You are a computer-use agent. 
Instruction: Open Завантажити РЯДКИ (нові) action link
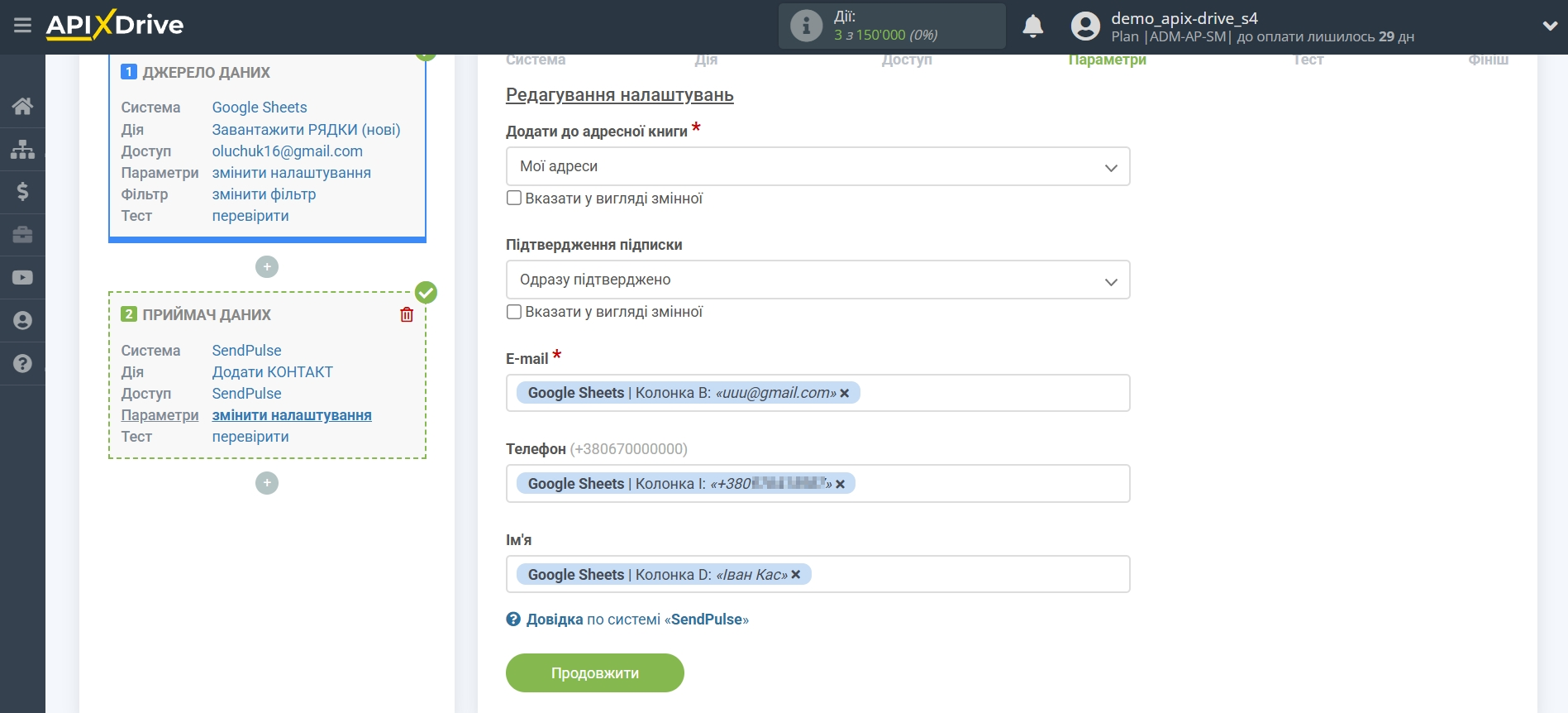[306, 130]
